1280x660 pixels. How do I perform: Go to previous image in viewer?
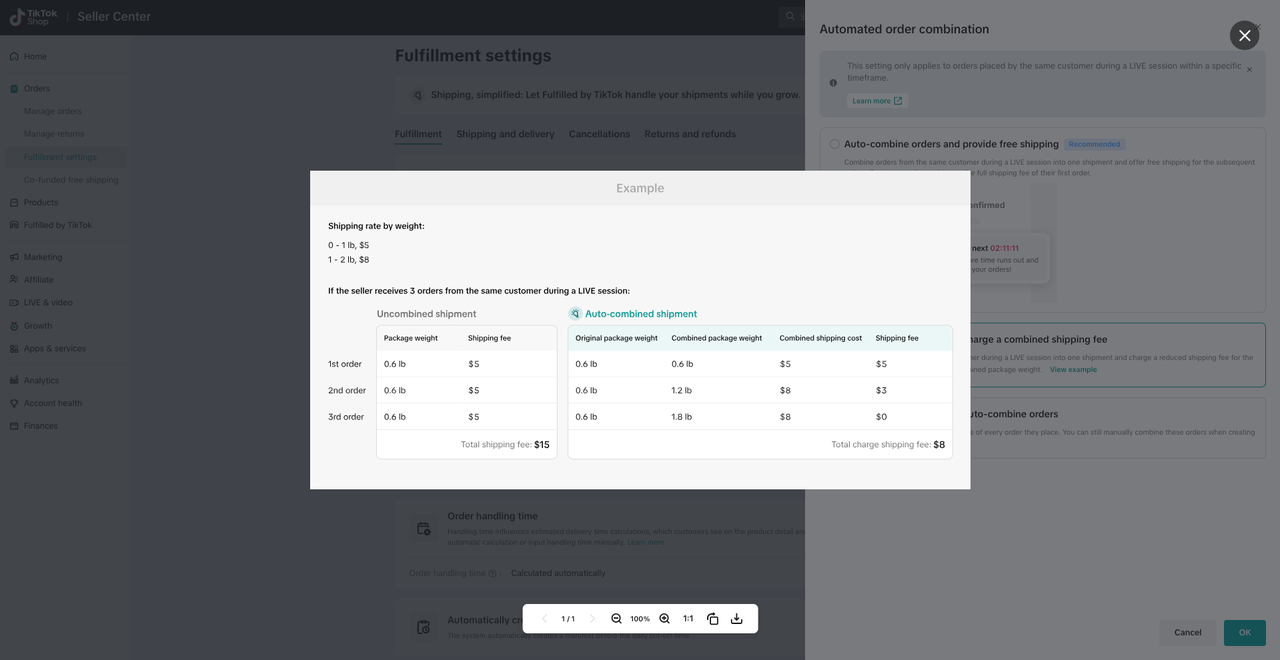(x=544, y=619)
